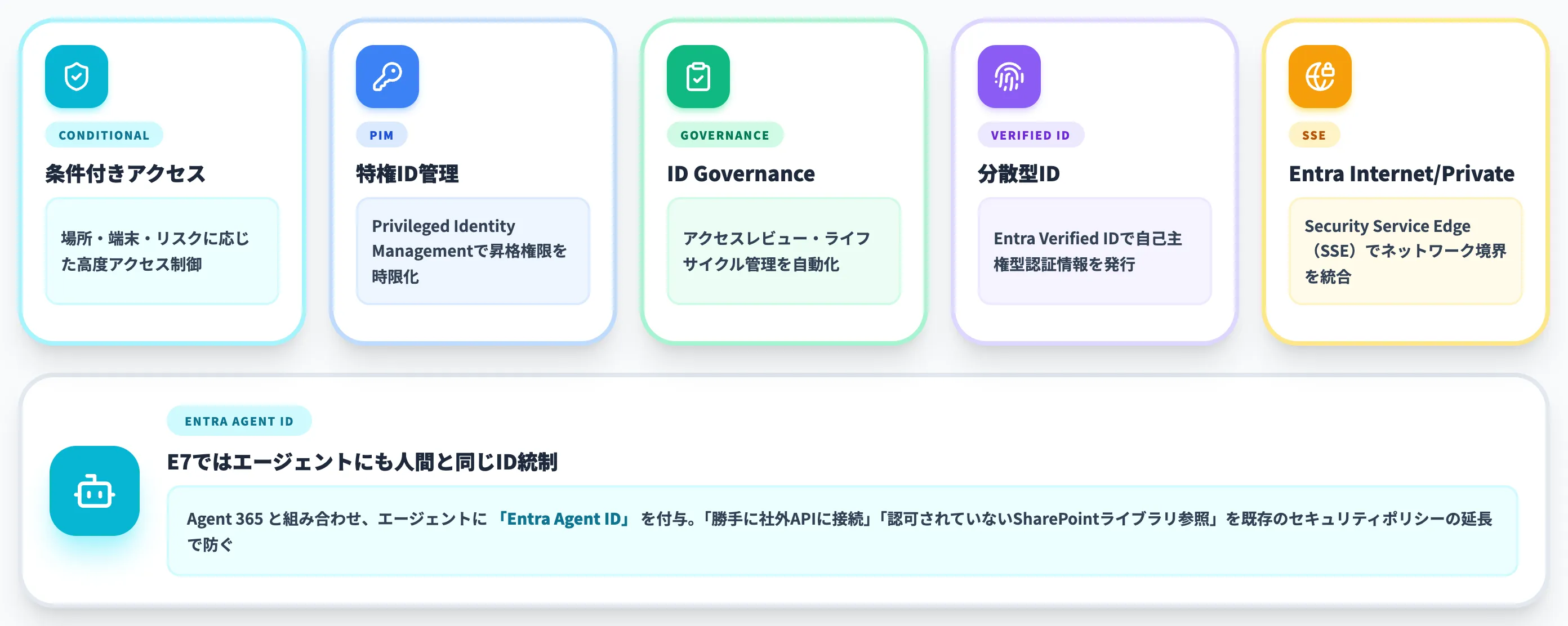The image size is (1568, 626).
Task: Click the アクセスレビュー・ライフサイクル description box
Action: [x=784, y=251]
